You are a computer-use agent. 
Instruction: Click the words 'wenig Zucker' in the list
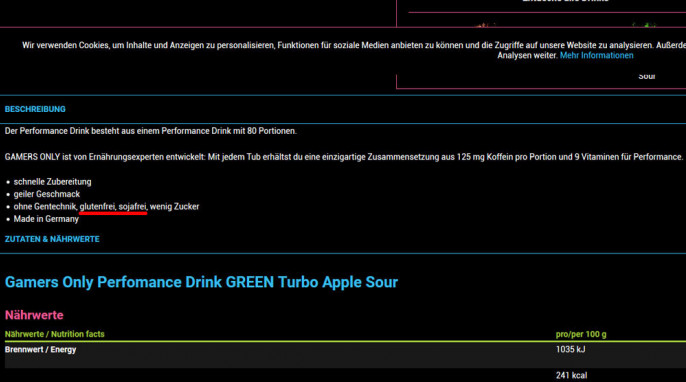(175, 207)
